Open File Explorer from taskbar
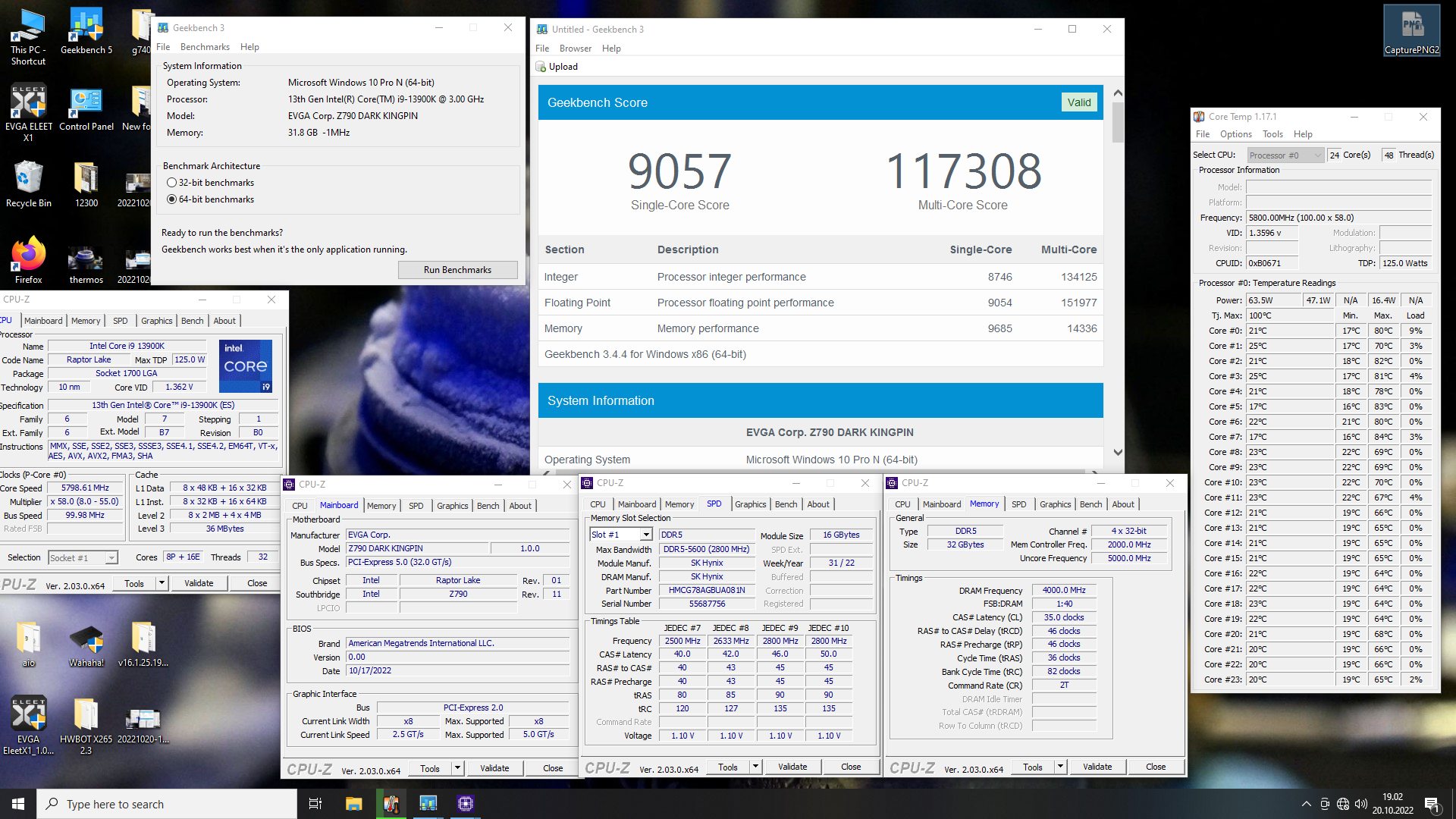 [353, 804]
